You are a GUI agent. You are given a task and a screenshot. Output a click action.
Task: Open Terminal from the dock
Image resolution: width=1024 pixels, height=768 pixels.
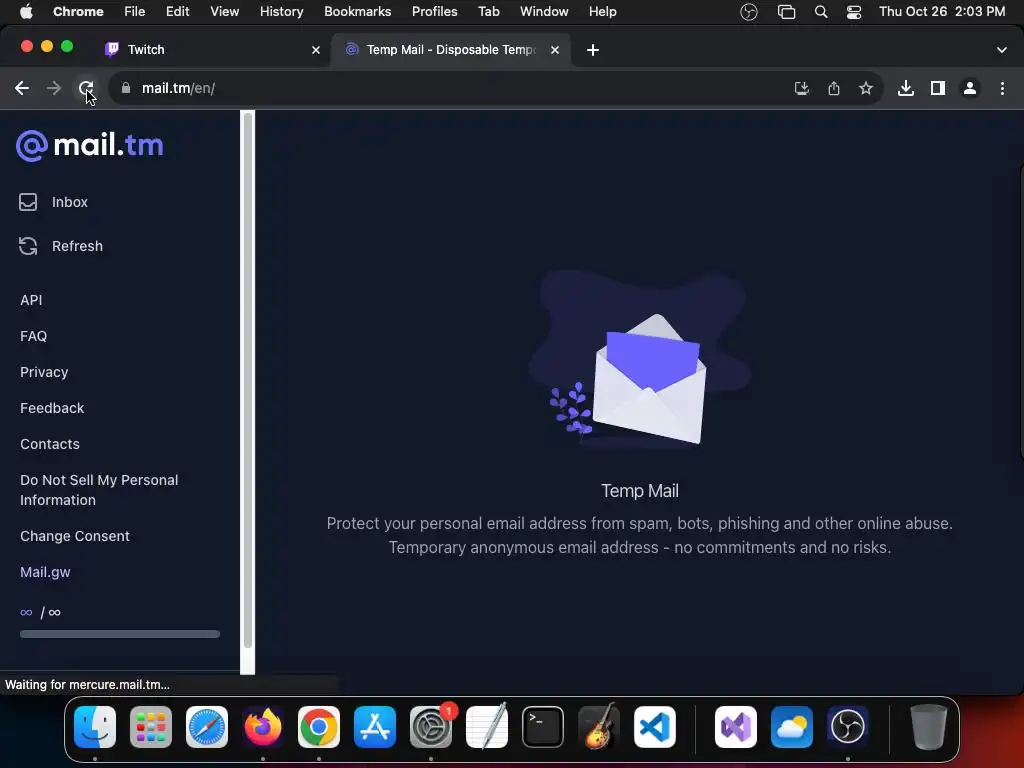coord(543,727)
